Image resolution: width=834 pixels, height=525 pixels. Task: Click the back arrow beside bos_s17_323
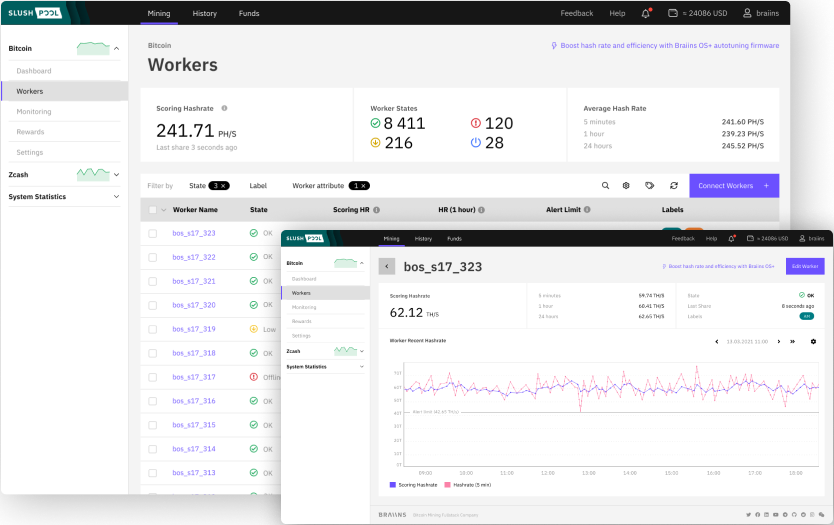point(387,267)
